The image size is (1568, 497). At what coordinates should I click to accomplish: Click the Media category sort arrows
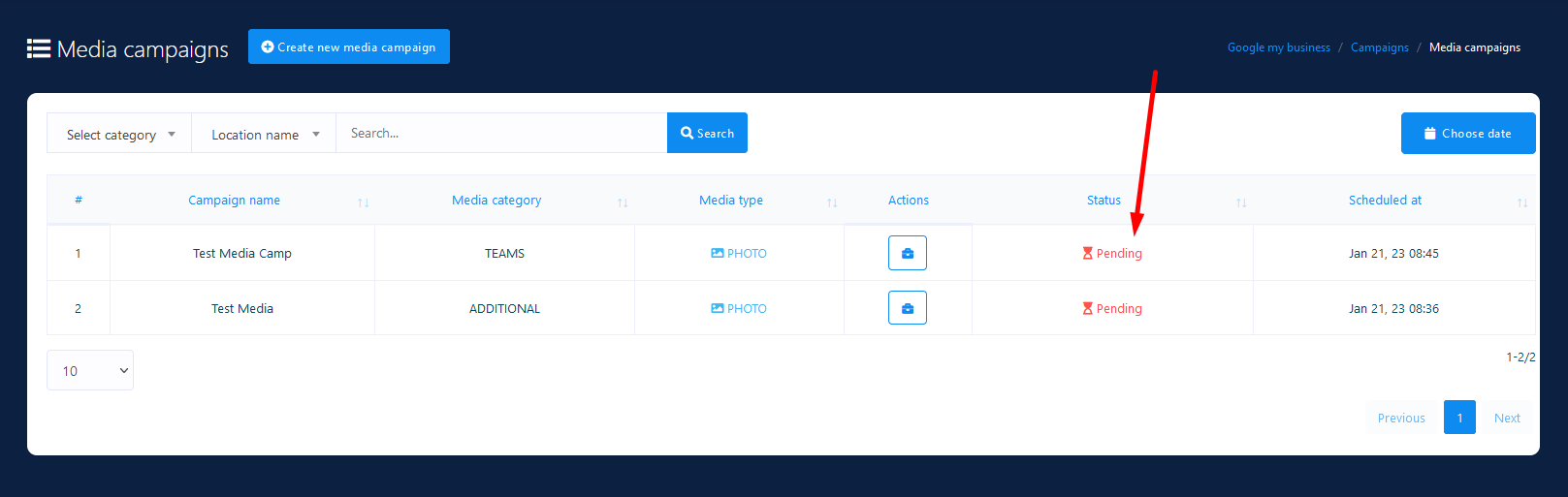click(x=623, y=202)
